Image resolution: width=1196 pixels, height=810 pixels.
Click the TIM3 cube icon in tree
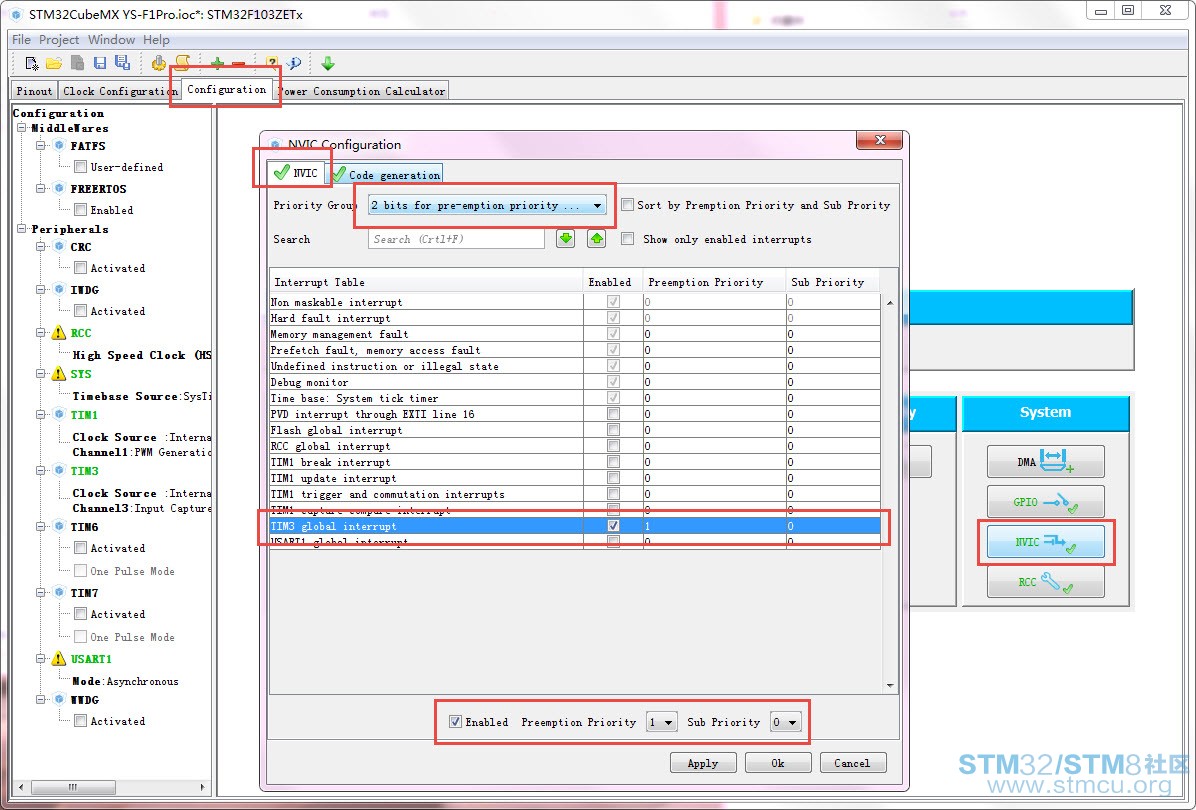click(59, 471)
